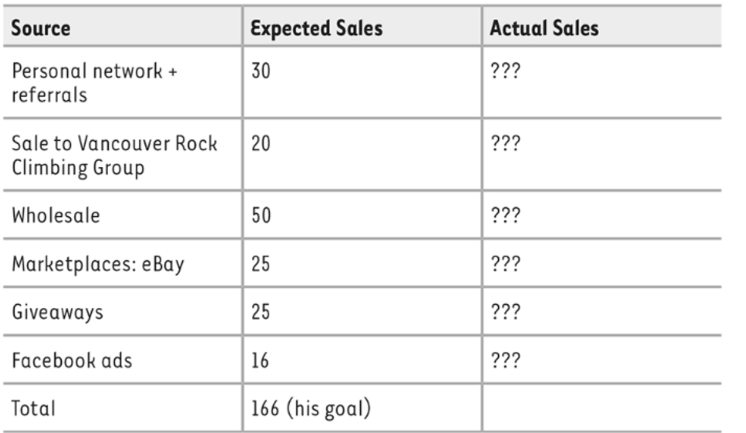This screenshot has width=746, height=433.
Task: Click the Expected Sales column header
Action: pos(316,28)
